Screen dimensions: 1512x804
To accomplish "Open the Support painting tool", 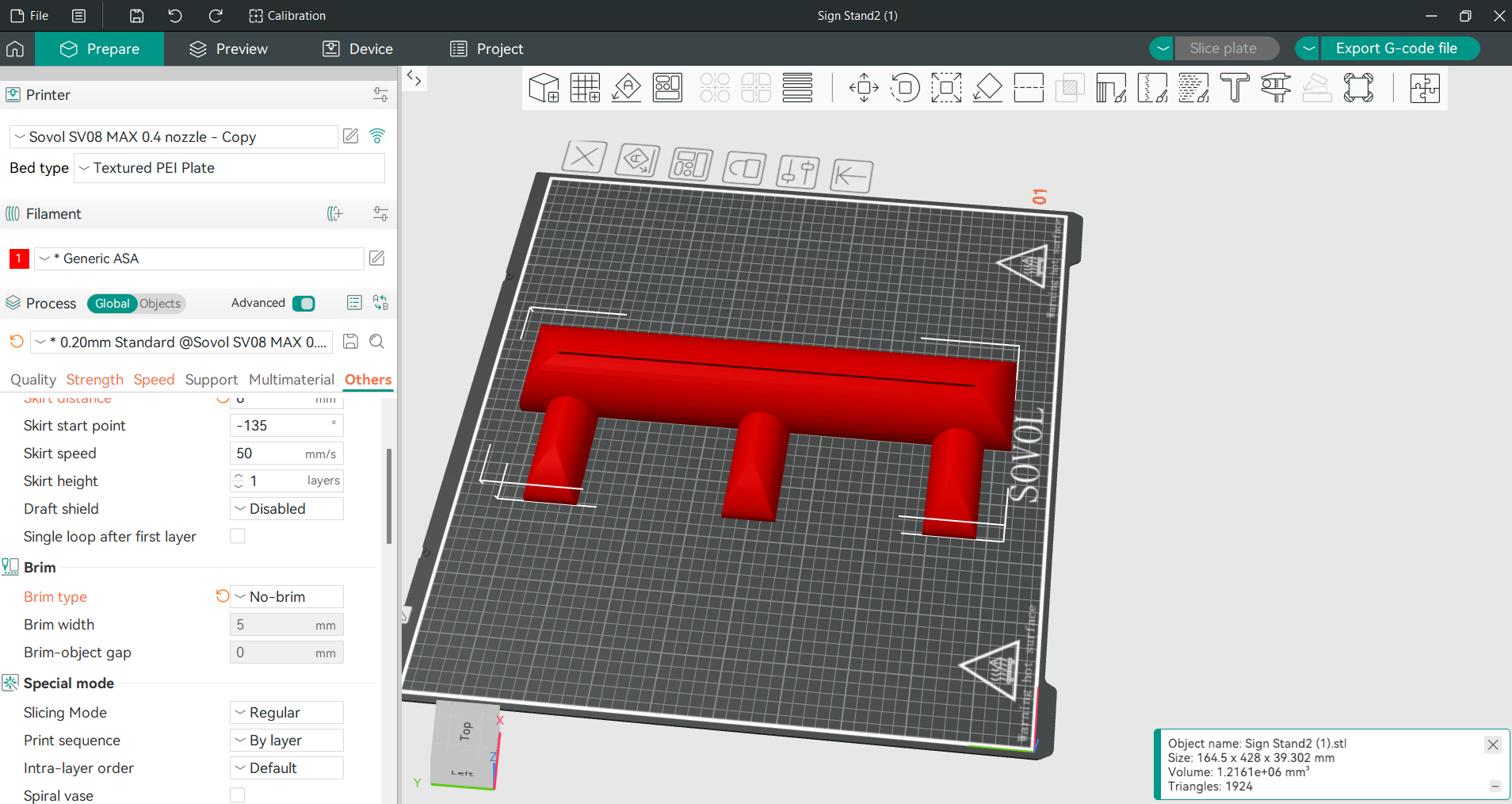I will (1111, 88).
